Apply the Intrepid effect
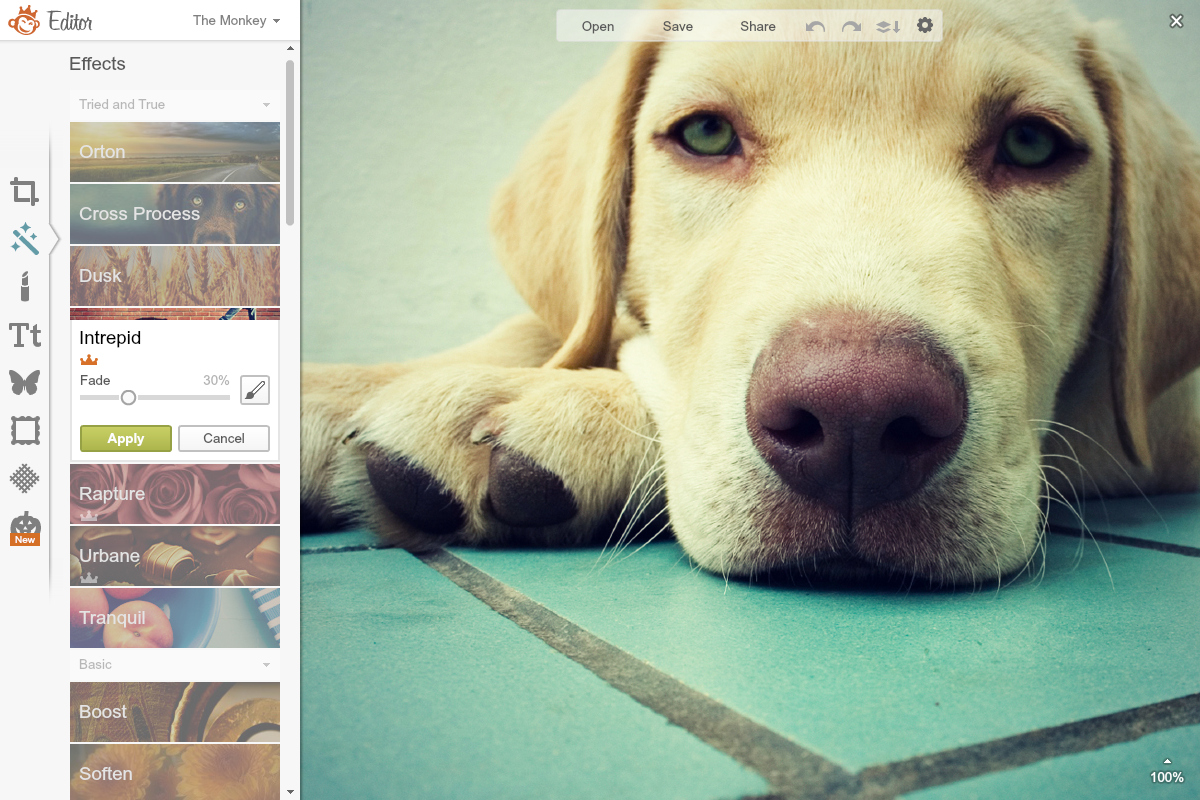Viewport: 1200px width, 800px height. pos(126,439)
